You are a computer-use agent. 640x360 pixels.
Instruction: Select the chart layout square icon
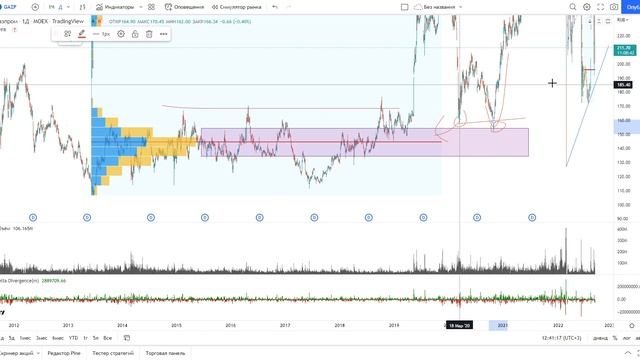404,7
